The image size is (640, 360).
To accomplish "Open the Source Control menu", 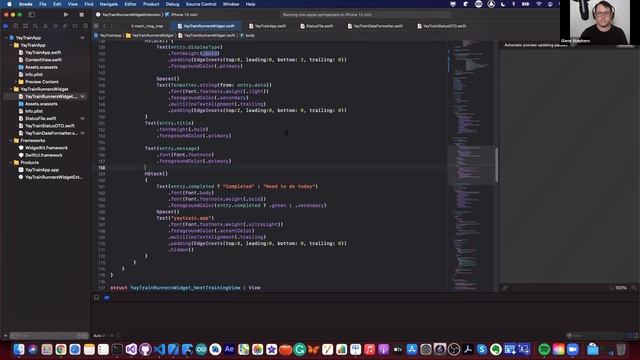I will pos(201,4).
